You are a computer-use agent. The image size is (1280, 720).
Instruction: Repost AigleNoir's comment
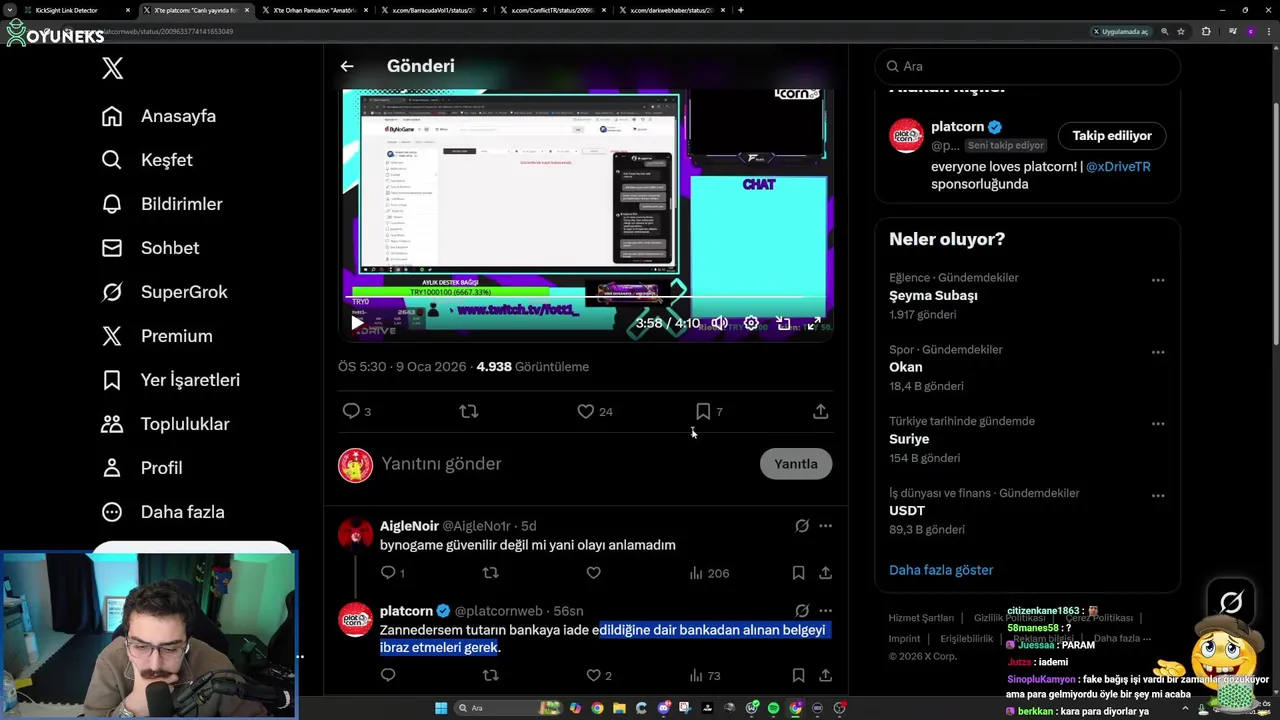[490, 573]
